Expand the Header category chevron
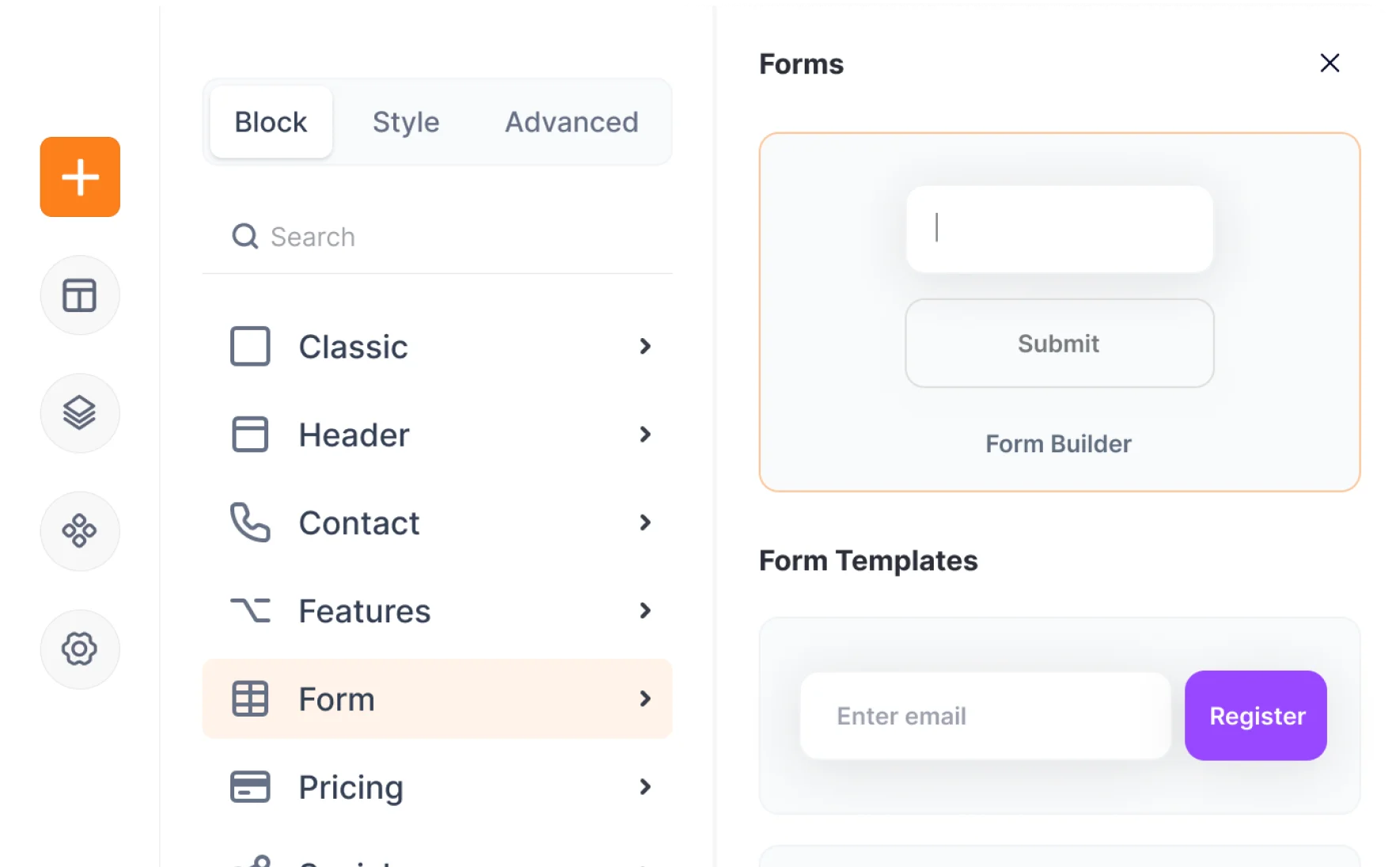The width and height of the screenshot is (1400, 867). pos(645,435)
